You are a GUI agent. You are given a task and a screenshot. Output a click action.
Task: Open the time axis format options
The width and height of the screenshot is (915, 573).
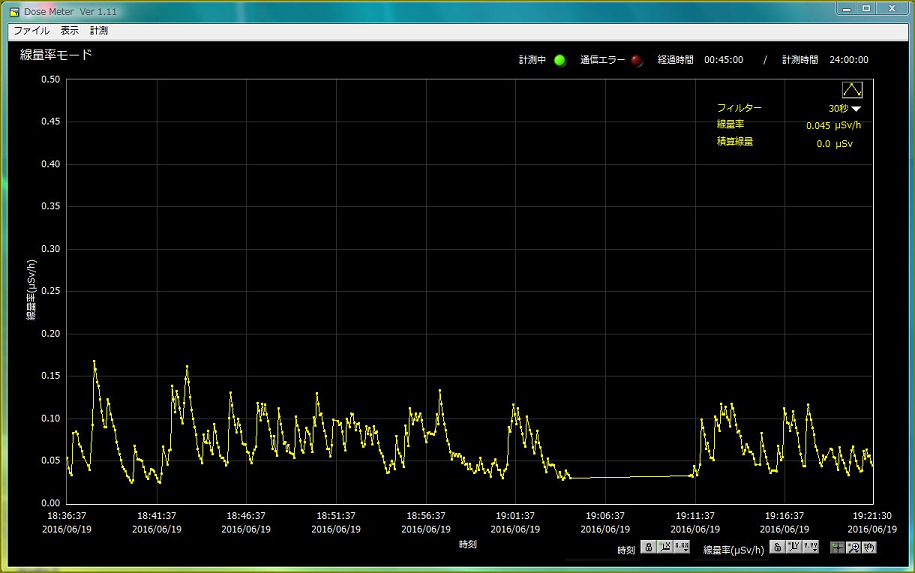[682, 547]
